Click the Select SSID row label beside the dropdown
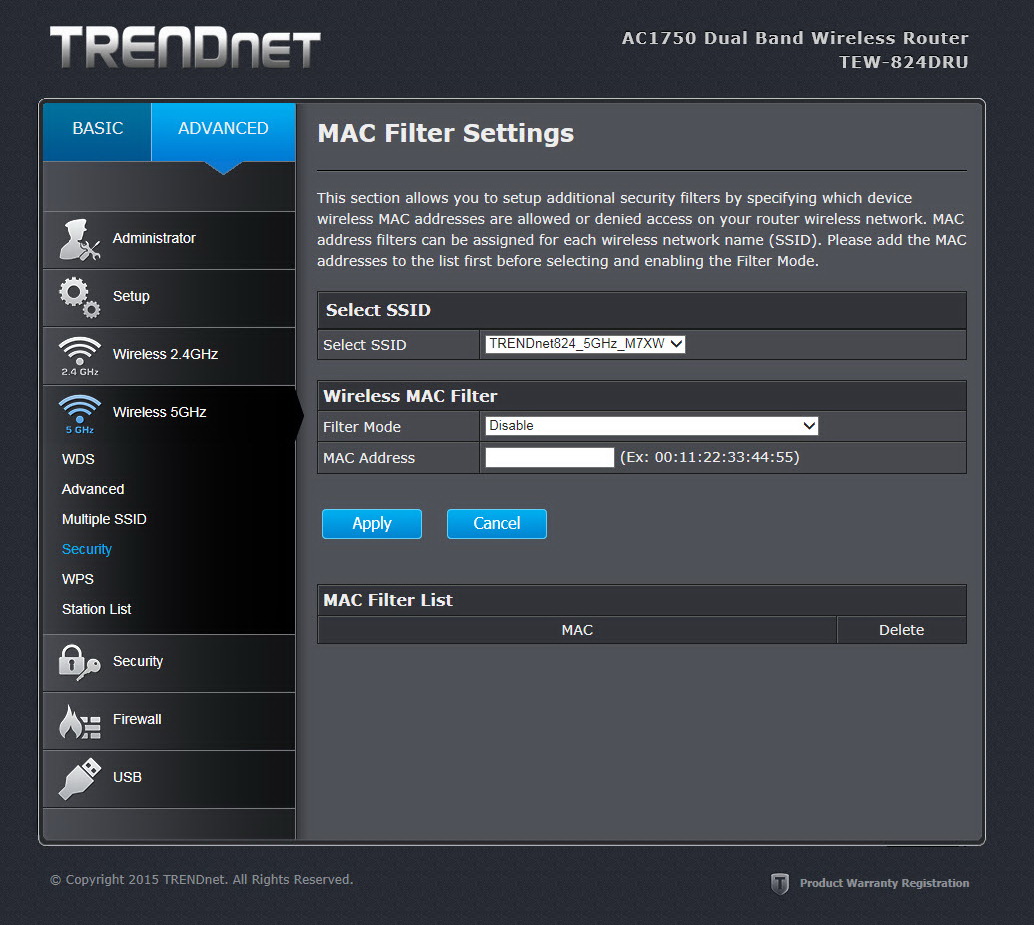 point(365,345)
